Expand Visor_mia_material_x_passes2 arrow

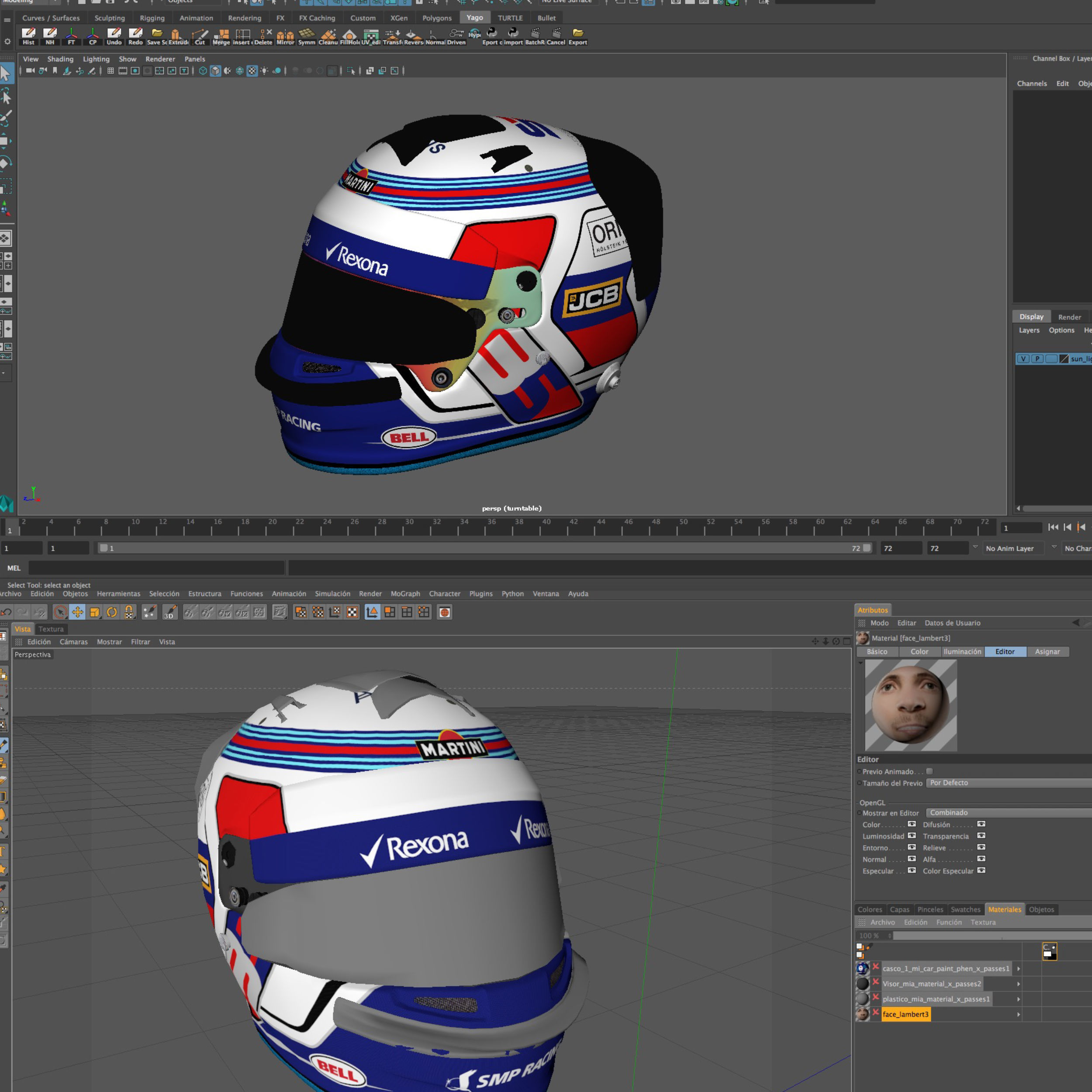click(1019, 984)
